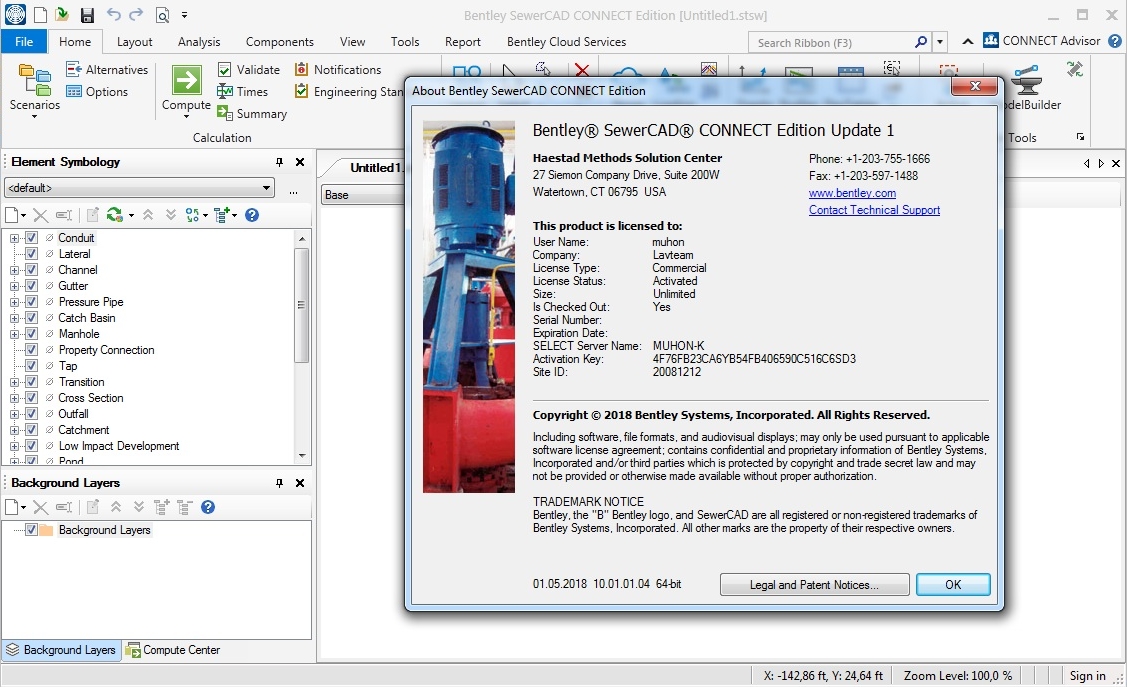The height and width of the screenshot is (687, 1127).
Task: Click the search magnifier in Search Ribbon box
Action: 921,42
